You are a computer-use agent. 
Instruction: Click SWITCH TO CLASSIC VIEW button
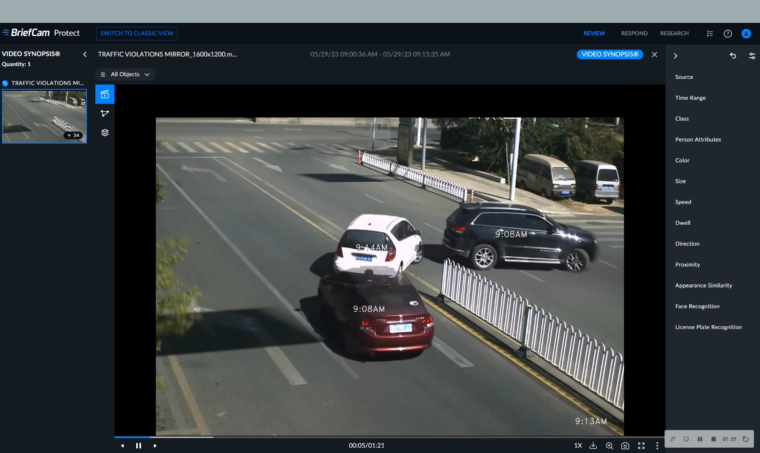pos(138,33)
